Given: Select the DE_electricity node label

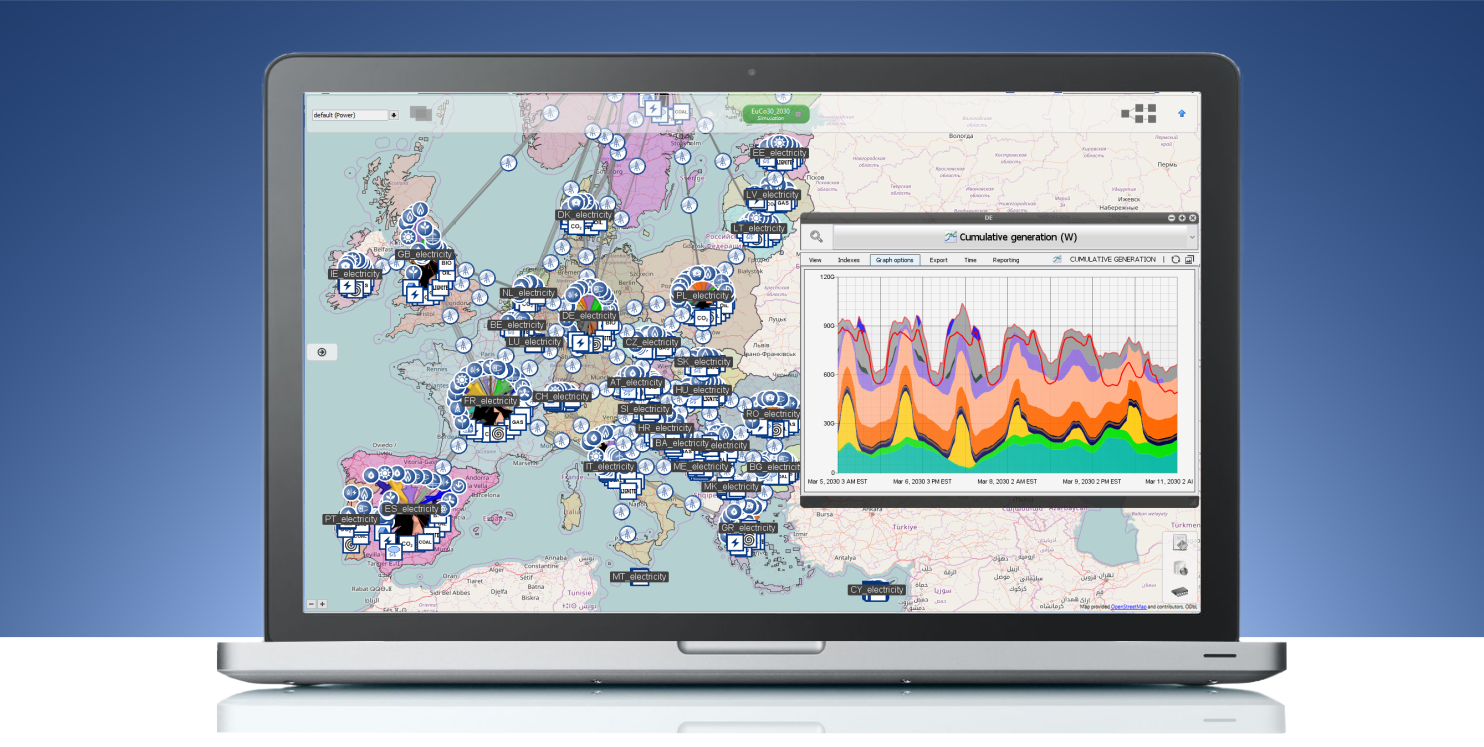Looking at the screenshot, I should point(589,316).
